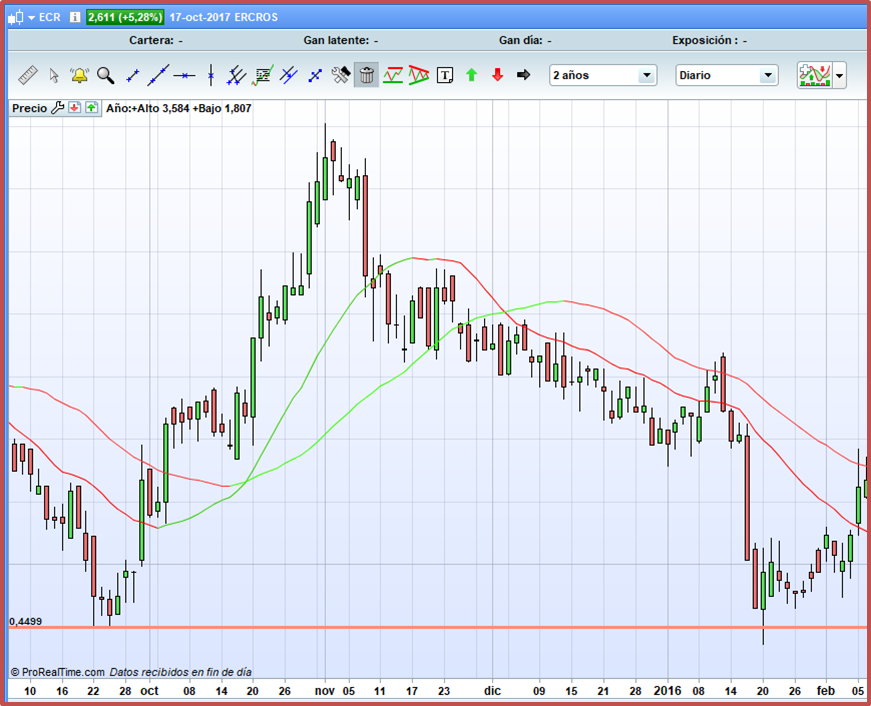Select the red horizontal support line
Image resolution: width=871 pixels, height=706 pixels.
(x=439, y=628)
